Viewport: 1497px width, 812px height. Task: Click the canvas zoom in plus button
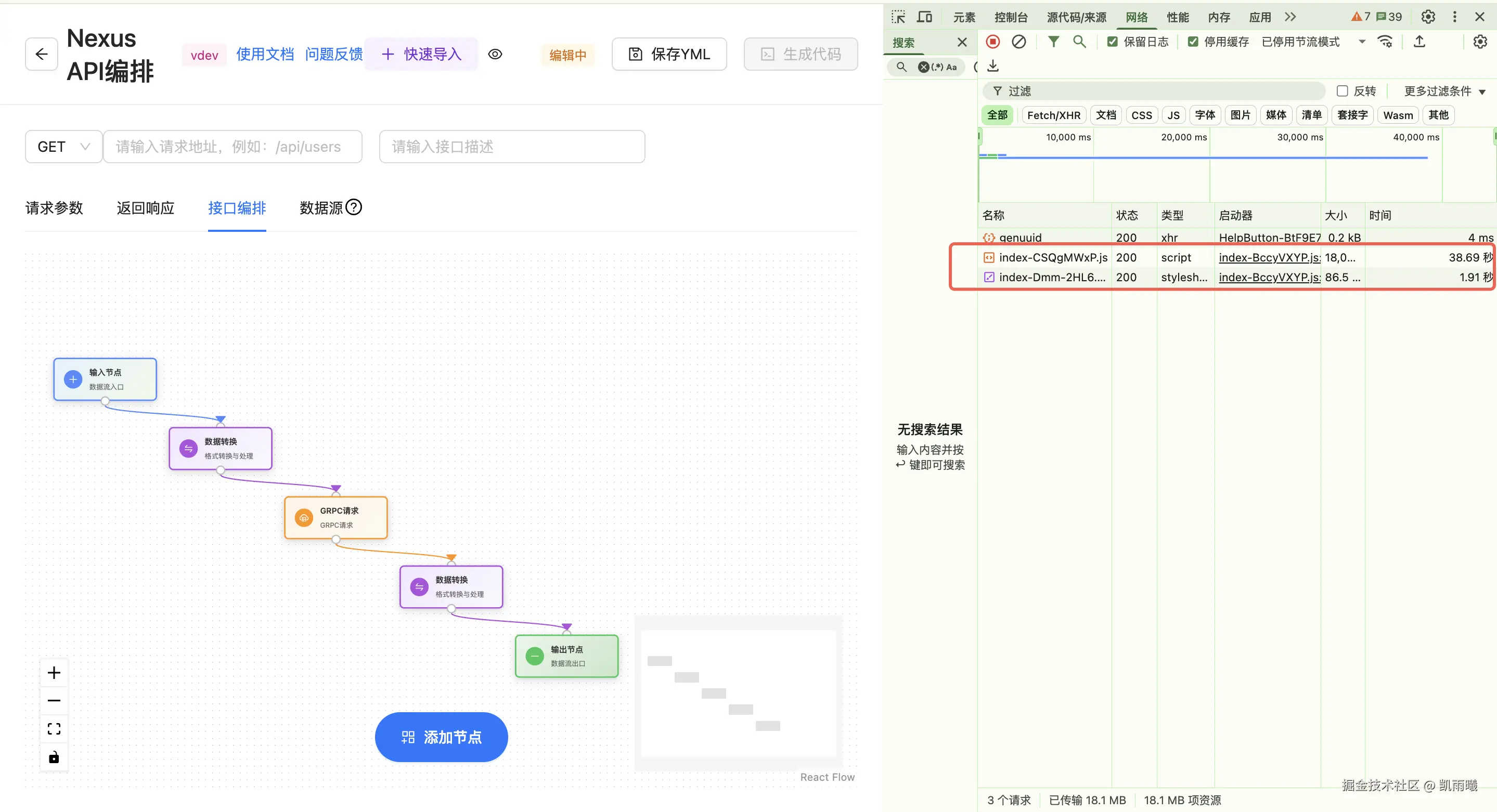(x=54, y=673)
